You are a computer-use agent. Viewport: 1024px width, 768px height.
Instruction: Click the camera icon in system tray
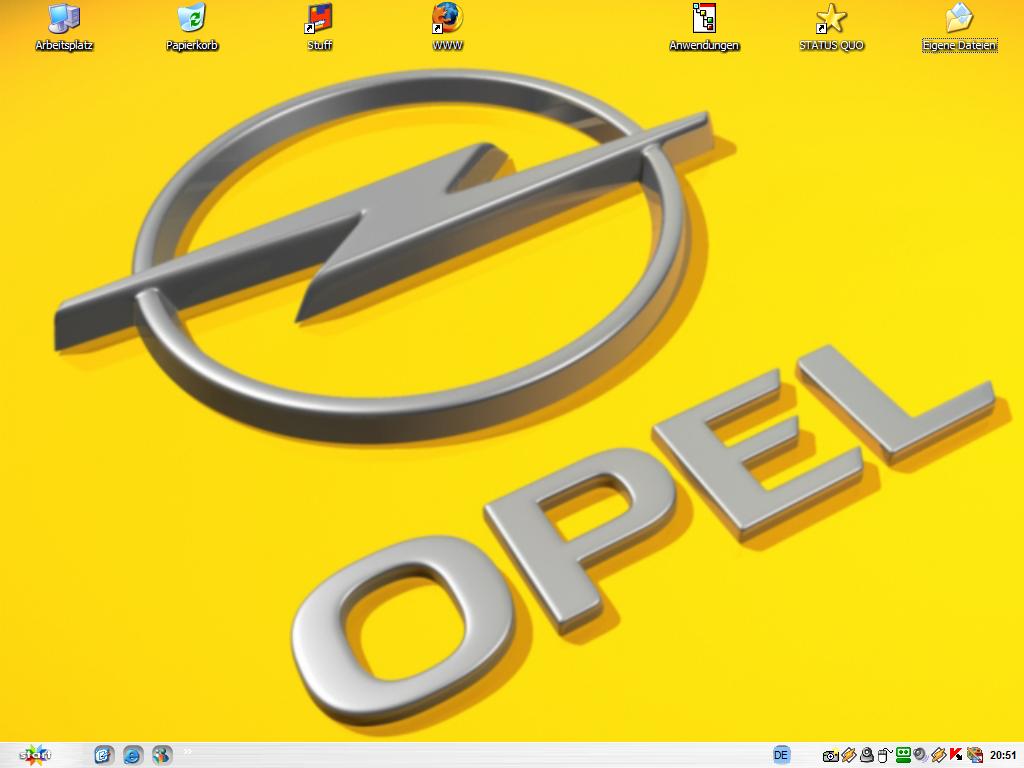pyautogui.click(x=830, y=756)
